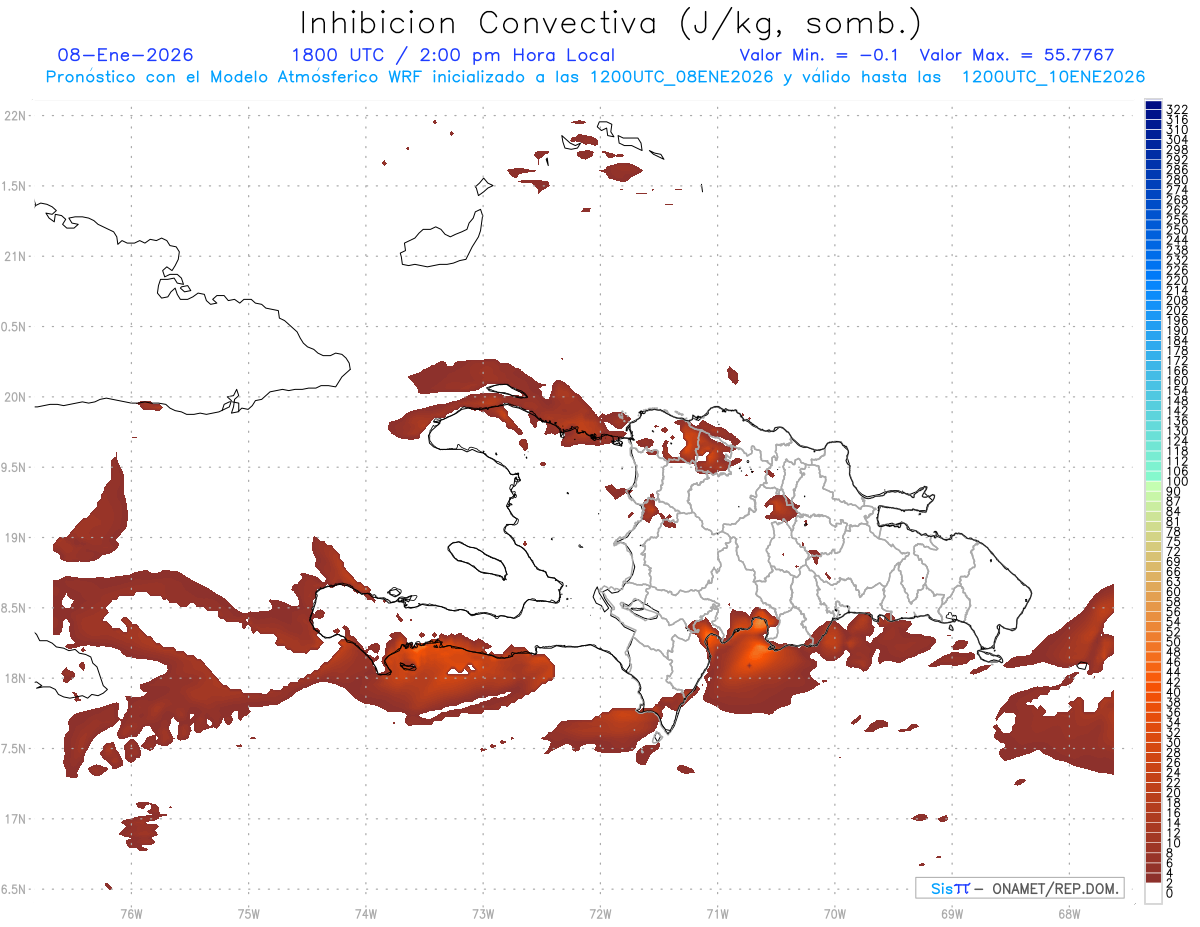Click the '72W' longitude label
Image resolution: width=1200 pixels, height=927 pixels.
[x=600, y=913]
